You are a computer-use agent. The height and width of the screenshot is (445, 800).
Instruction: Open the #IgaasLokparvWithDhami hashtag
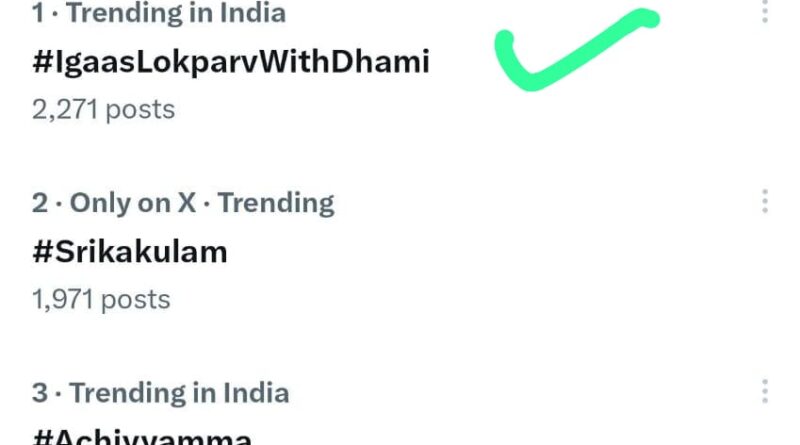(x=230, y=62)
